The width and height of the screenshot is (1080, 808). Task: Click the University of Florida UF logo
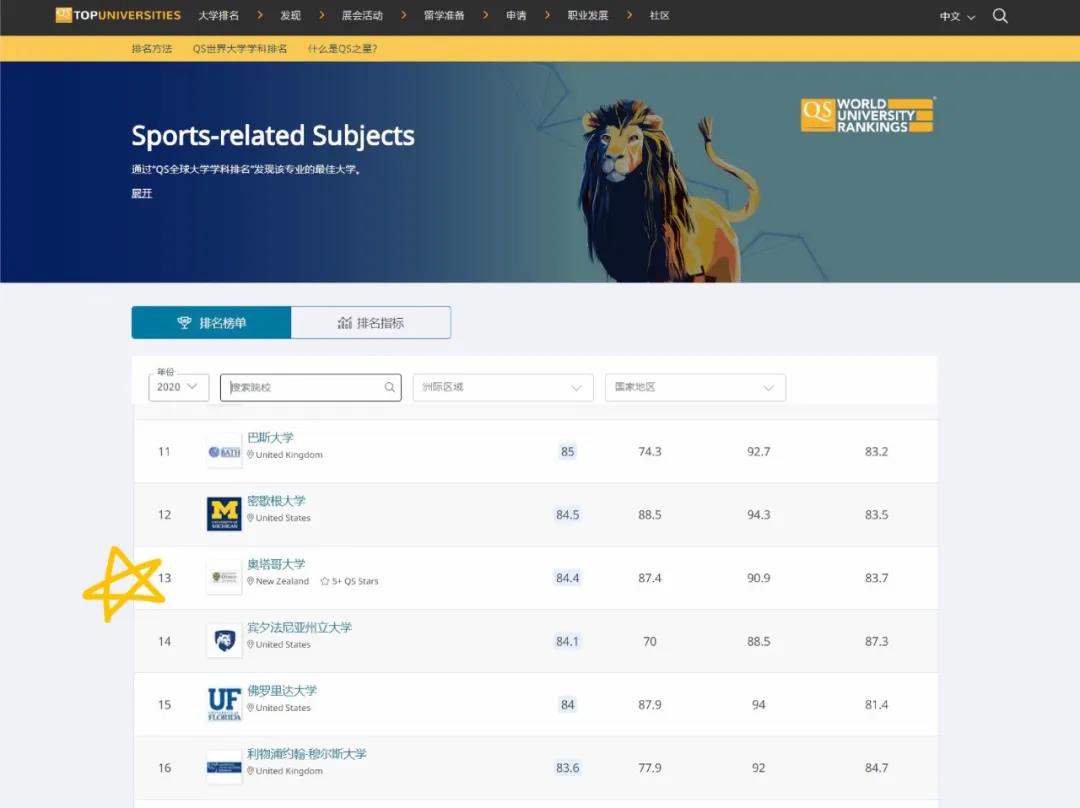[225, 704]
